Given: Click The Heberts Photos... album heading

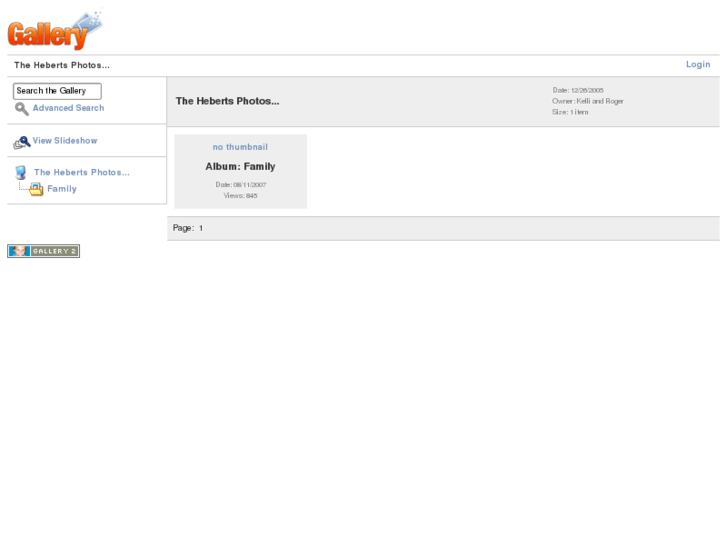Looking at the screenshot, I should pos(227,101).
